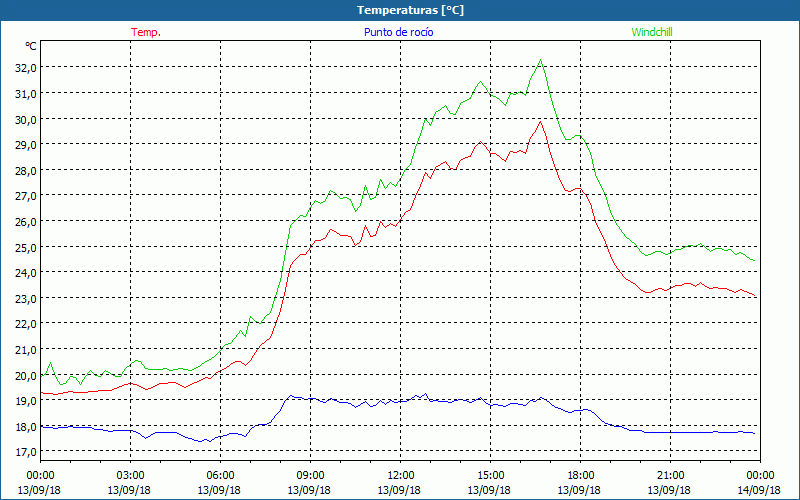Click the green Windchill peak near 32
Image resolution: width=800 pixels, height=500 pixels.
540,60
